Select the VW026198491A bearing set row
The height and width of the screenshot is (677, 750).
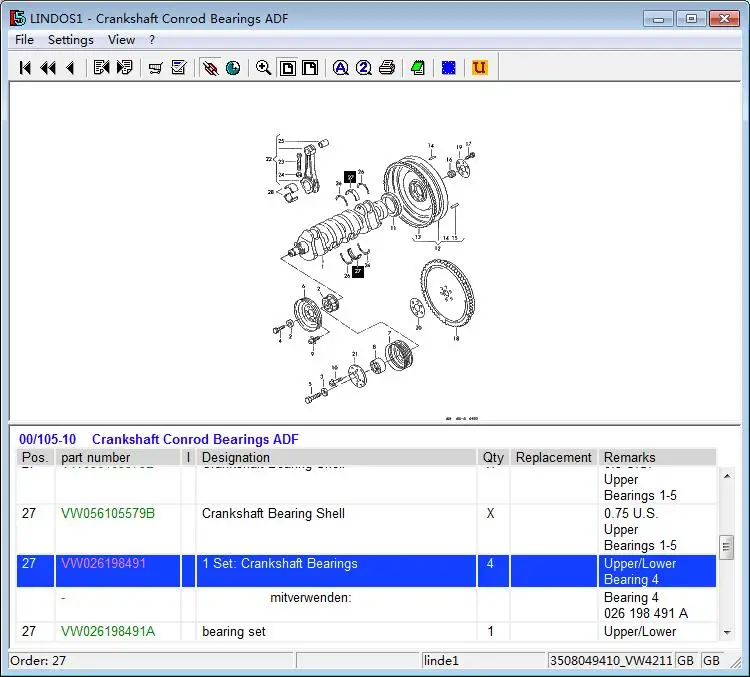click(108, 632)
